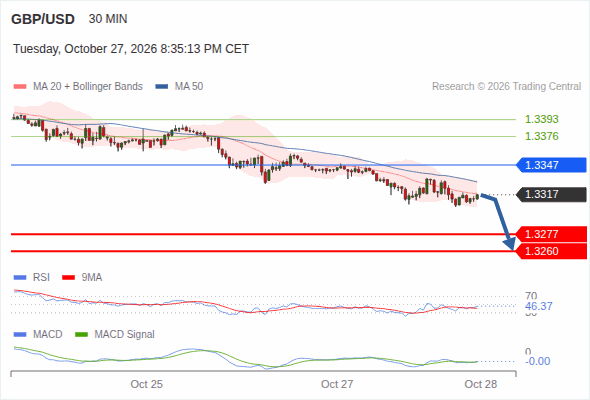Click the MACD value -0.00
Screen dimensions: 590x400
[x=537, y=361]
